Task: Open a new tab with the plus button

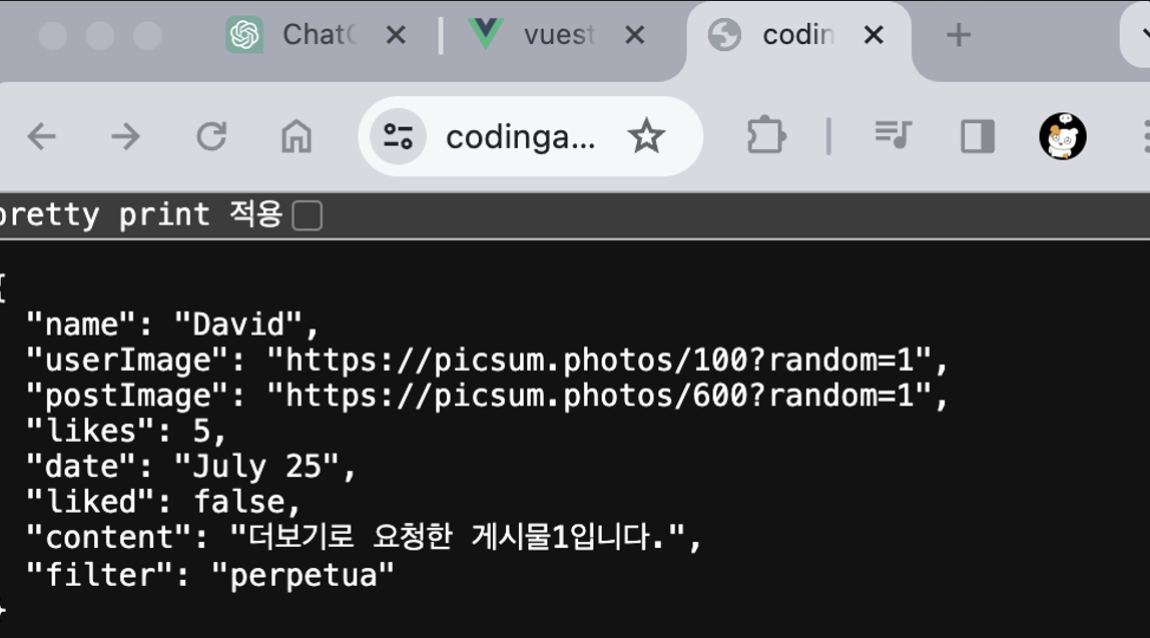Action: pos(957,34)
